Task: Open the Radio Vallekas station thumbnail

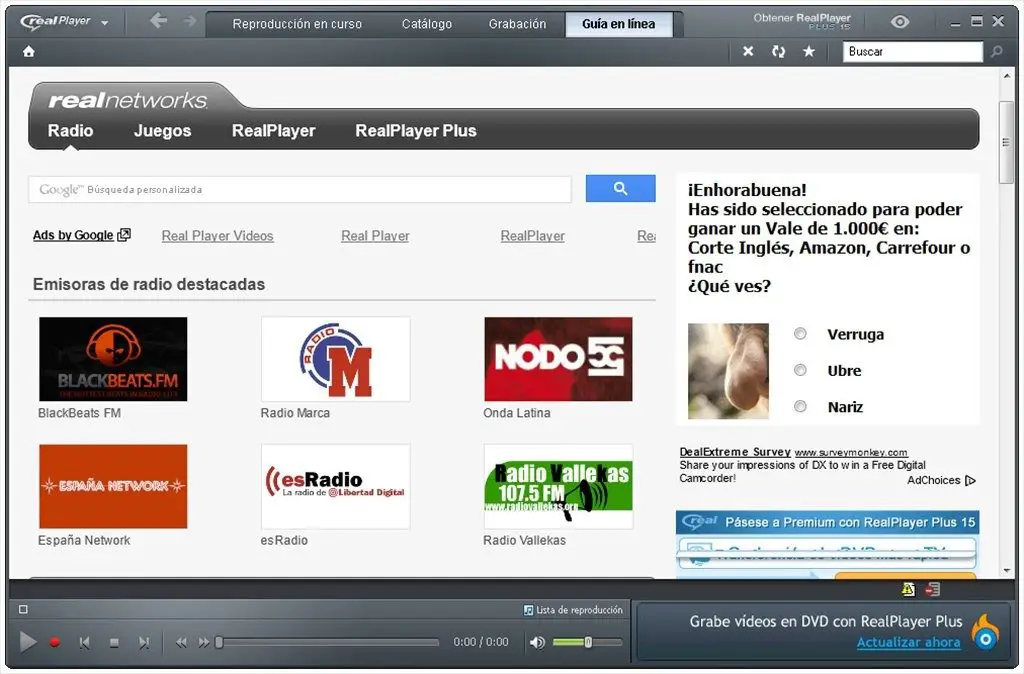Action: tap(558, 487)
